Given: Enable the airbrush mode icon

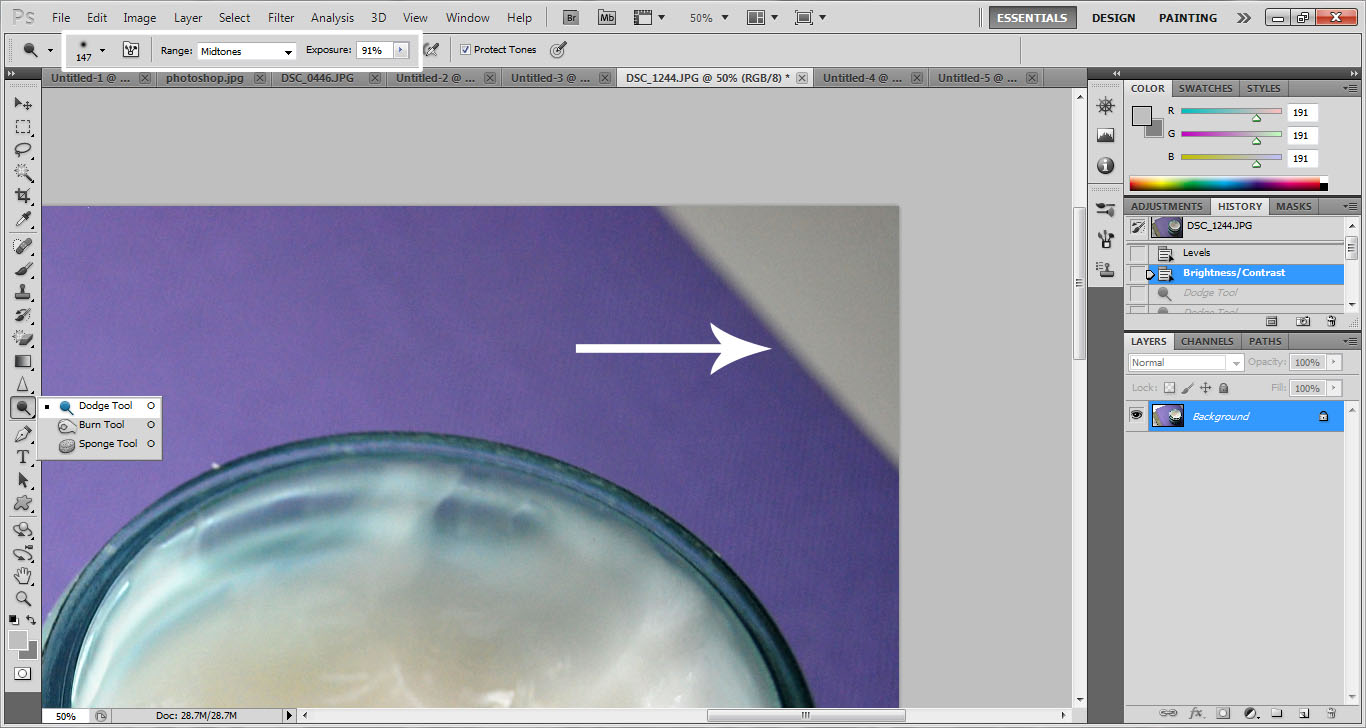Looking at the screenshot, I should coord(432,49).
